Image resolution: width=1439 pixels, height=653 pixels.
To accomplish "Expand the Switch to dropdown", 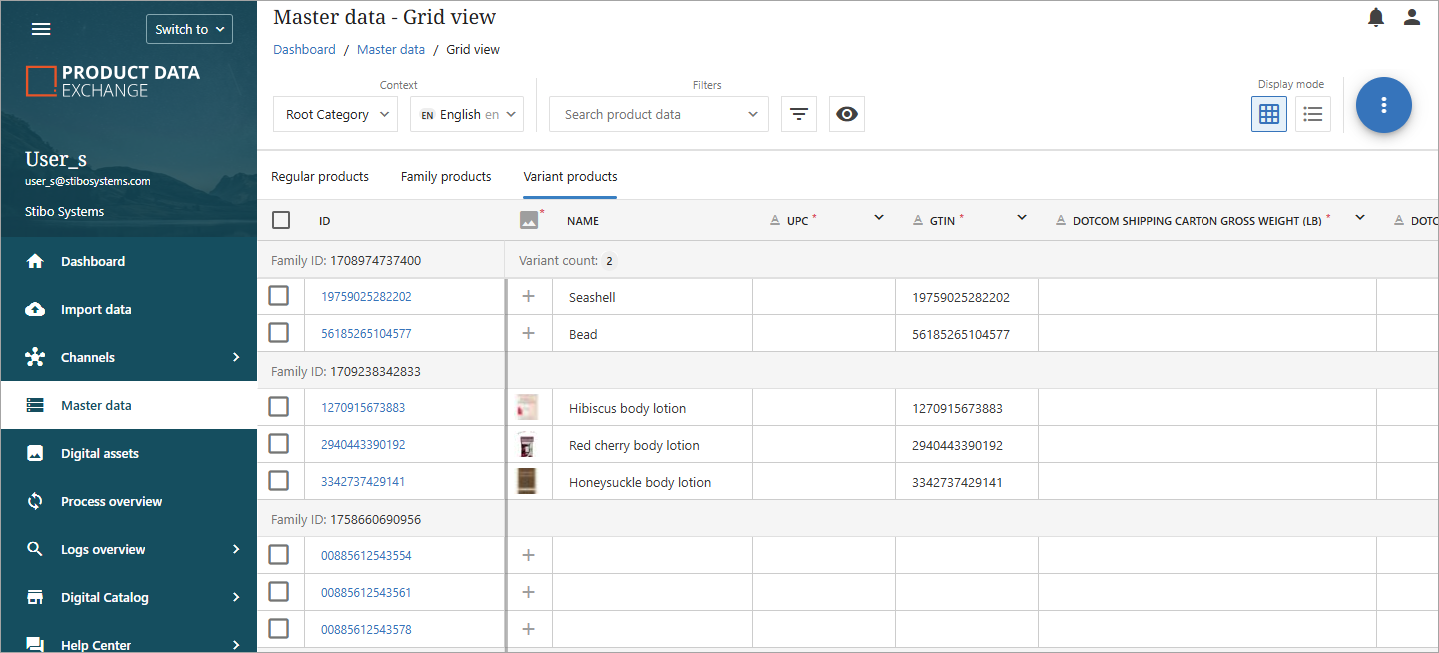I will coord(189,29).
